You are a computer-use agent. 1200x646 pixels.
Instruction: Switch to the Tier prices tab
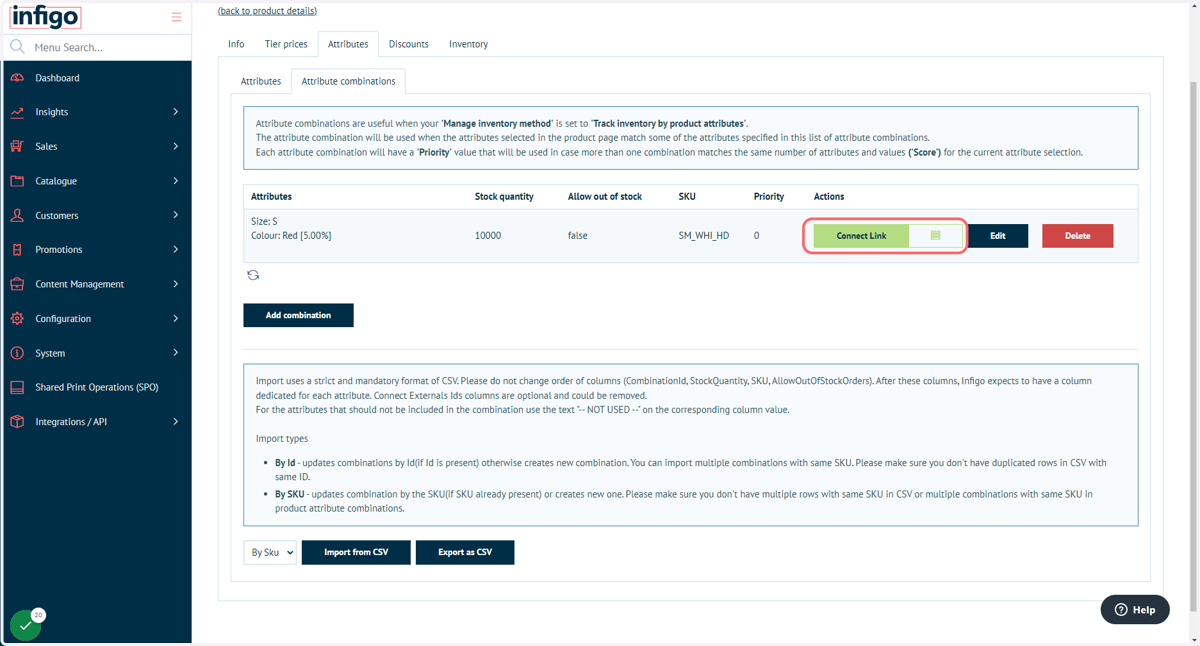[286, 44]
